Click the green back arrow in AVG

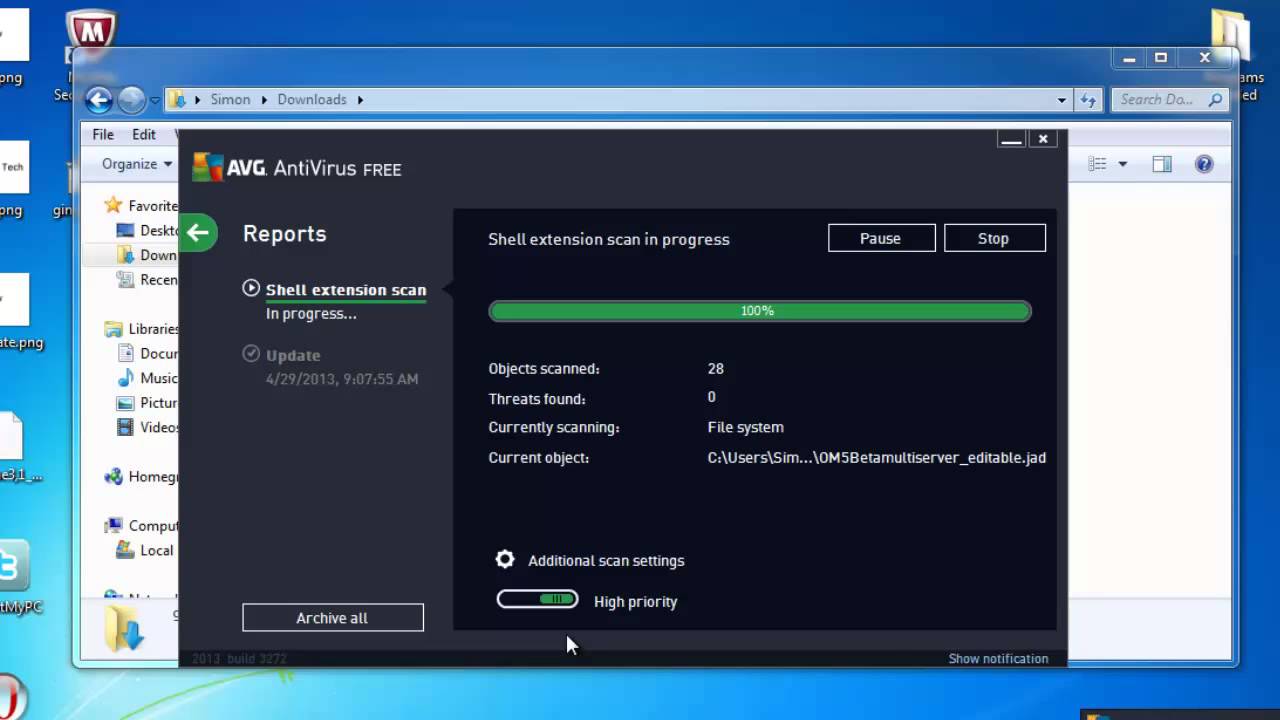(x=198, y=233)
